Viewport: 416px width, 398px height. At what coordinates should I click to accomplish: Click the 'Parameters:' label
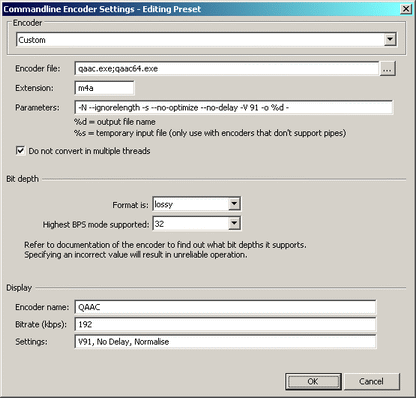point(37,108)
